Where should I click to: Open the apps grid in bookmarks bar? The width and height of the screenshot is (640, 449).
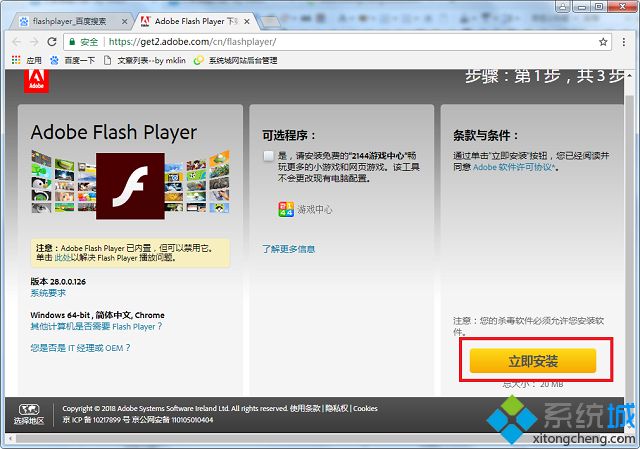pyautogui.click(x=17, y=60)
